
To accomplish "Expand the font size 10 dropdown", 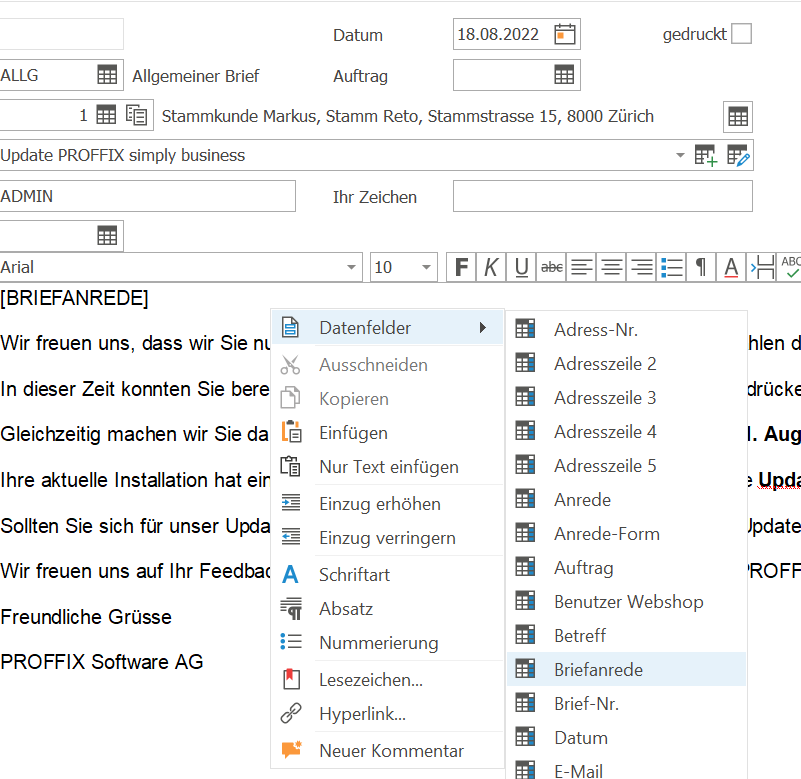I will 426,267.
